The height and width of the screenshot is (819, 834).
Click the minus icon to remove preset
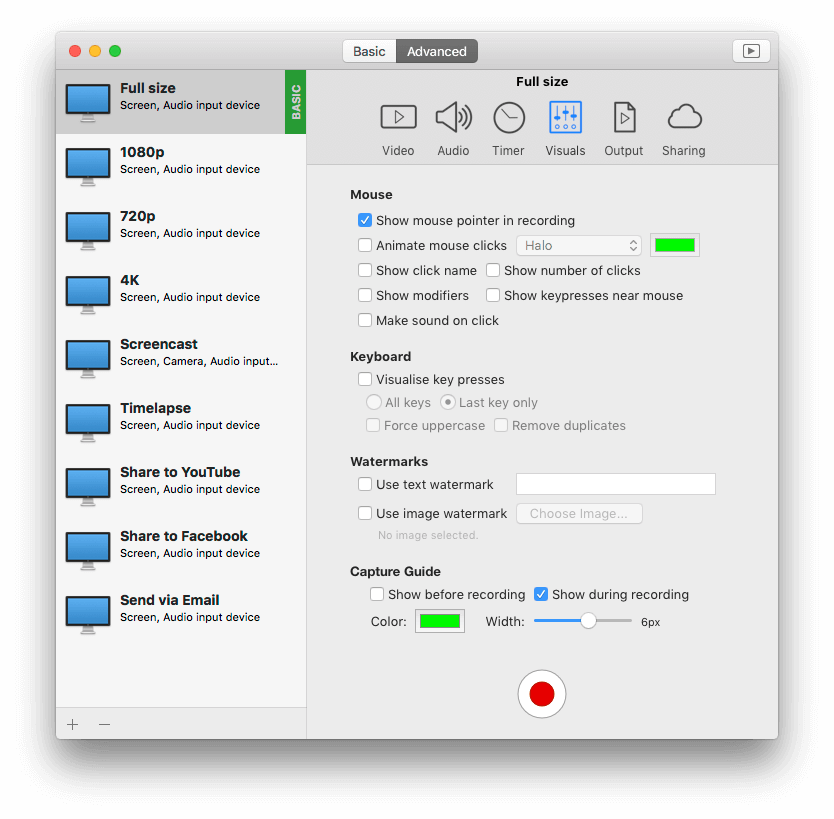click(104, 724)
